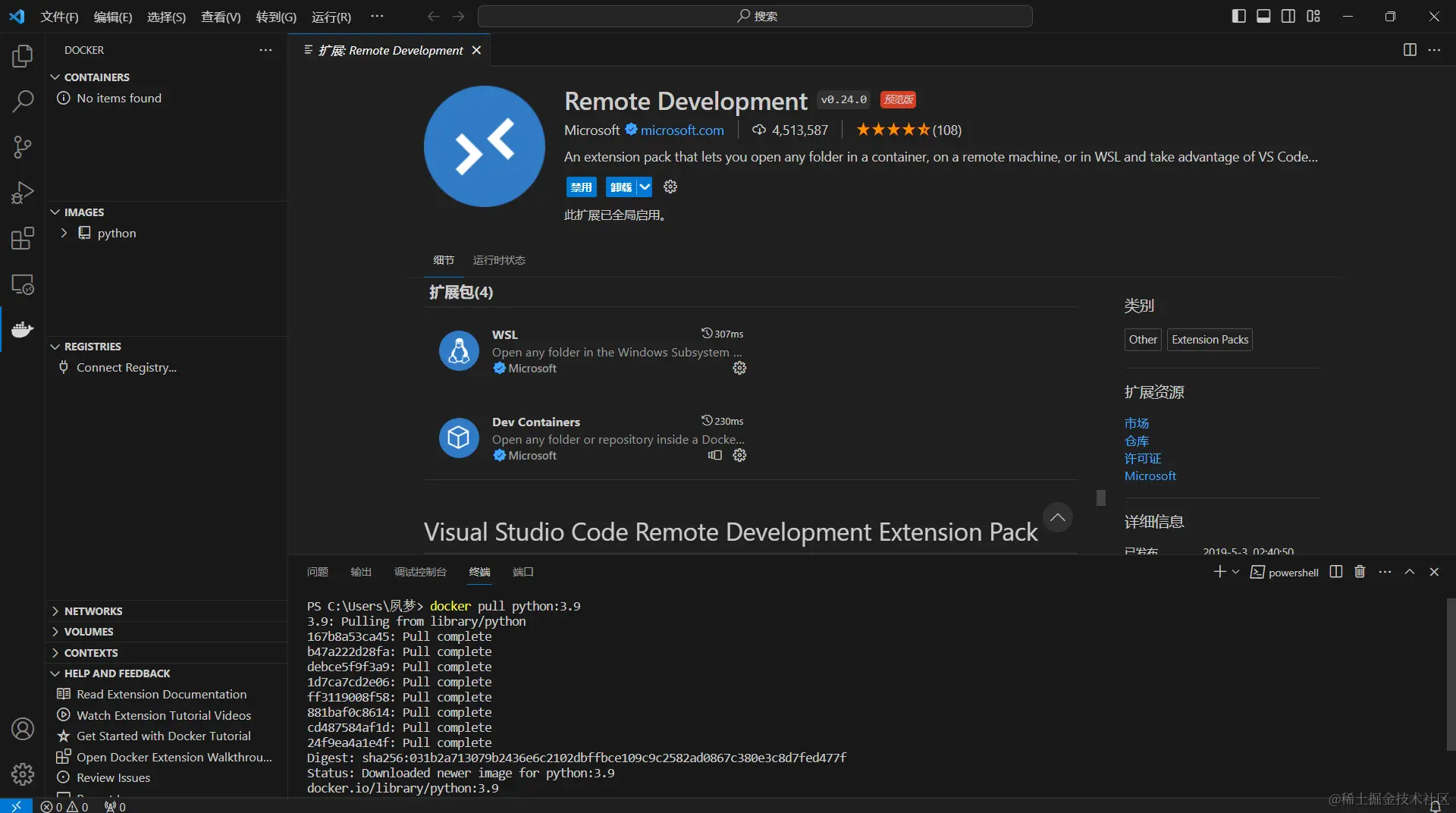Open the WSL extension gear menu
The image size is (1456, 813).
[x=739, y=368]
